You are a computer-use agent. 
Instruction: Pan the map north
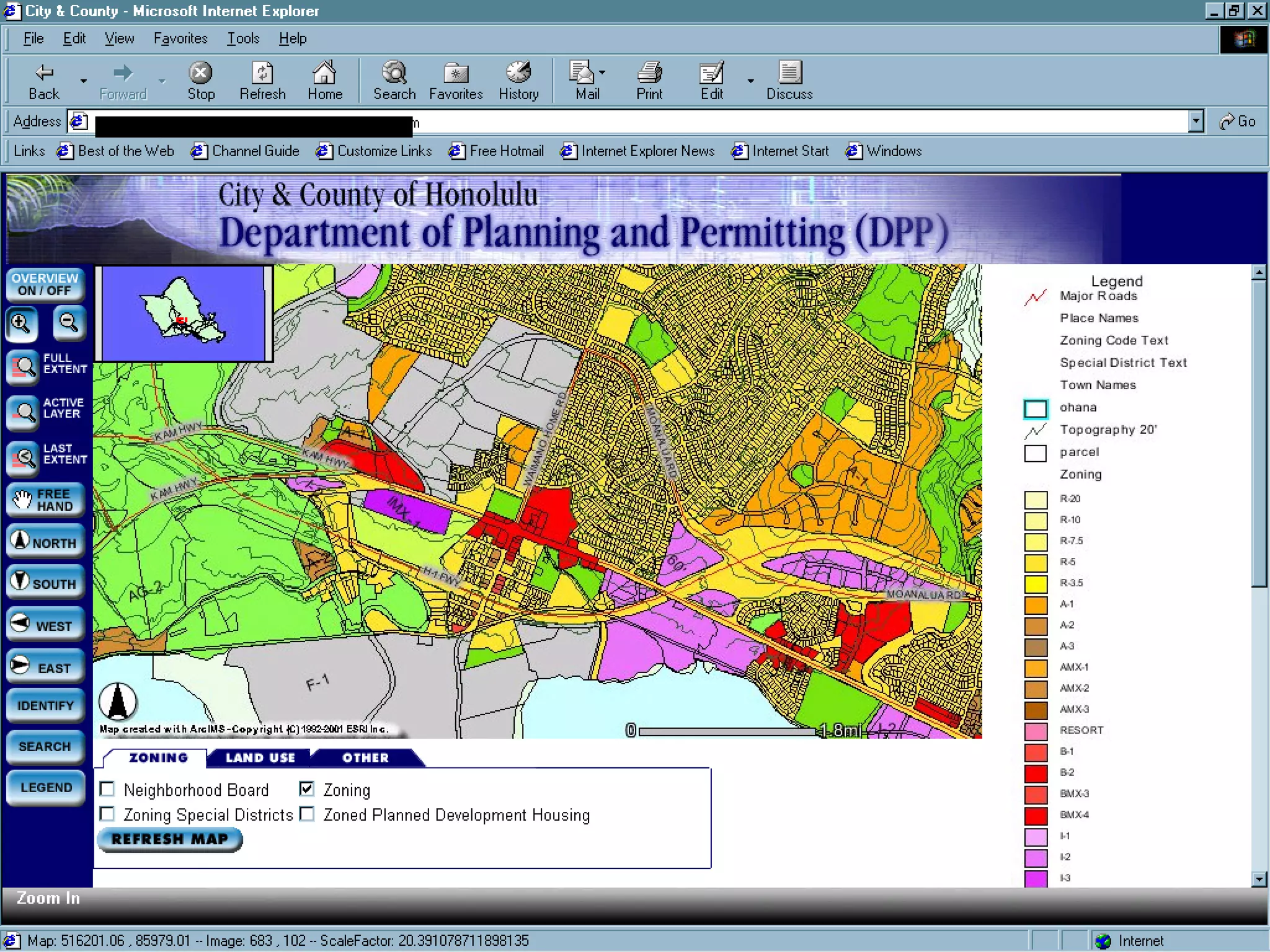click(45, 542)
